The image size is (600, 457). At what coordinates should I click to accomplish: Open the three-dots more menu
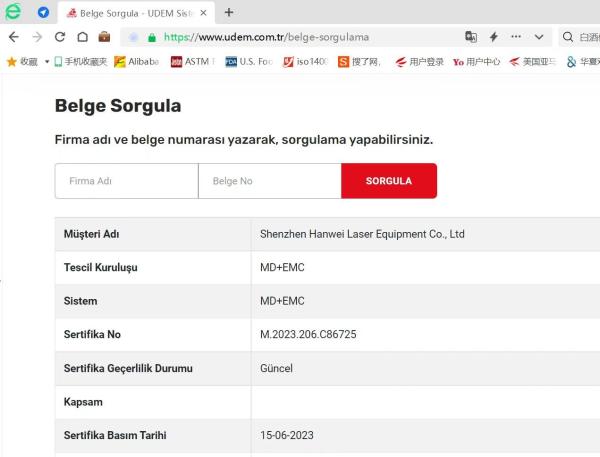coord(516,37)
